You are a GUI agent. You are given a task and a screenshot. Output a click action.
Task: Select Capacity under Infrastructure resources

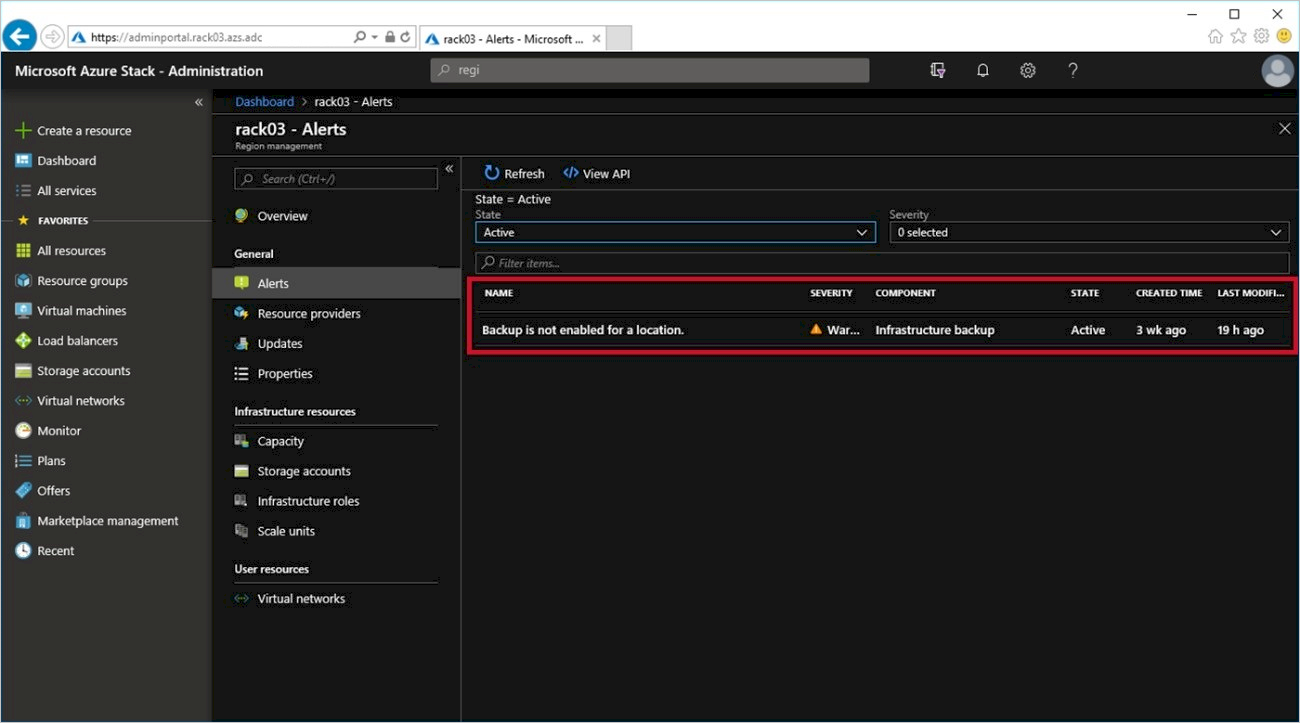pos(280,442)
